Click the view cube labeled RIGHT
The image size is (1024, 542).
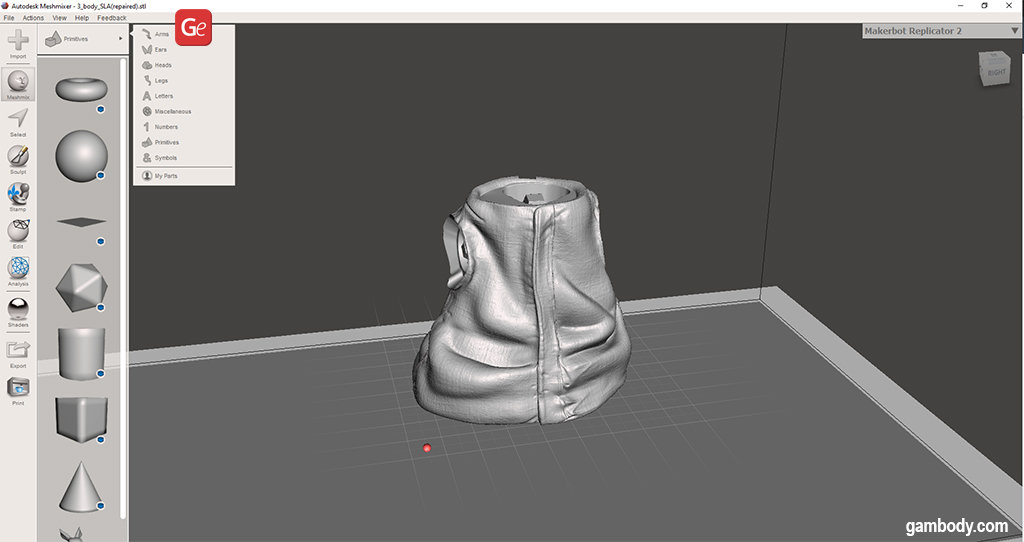tap(996, 70)
